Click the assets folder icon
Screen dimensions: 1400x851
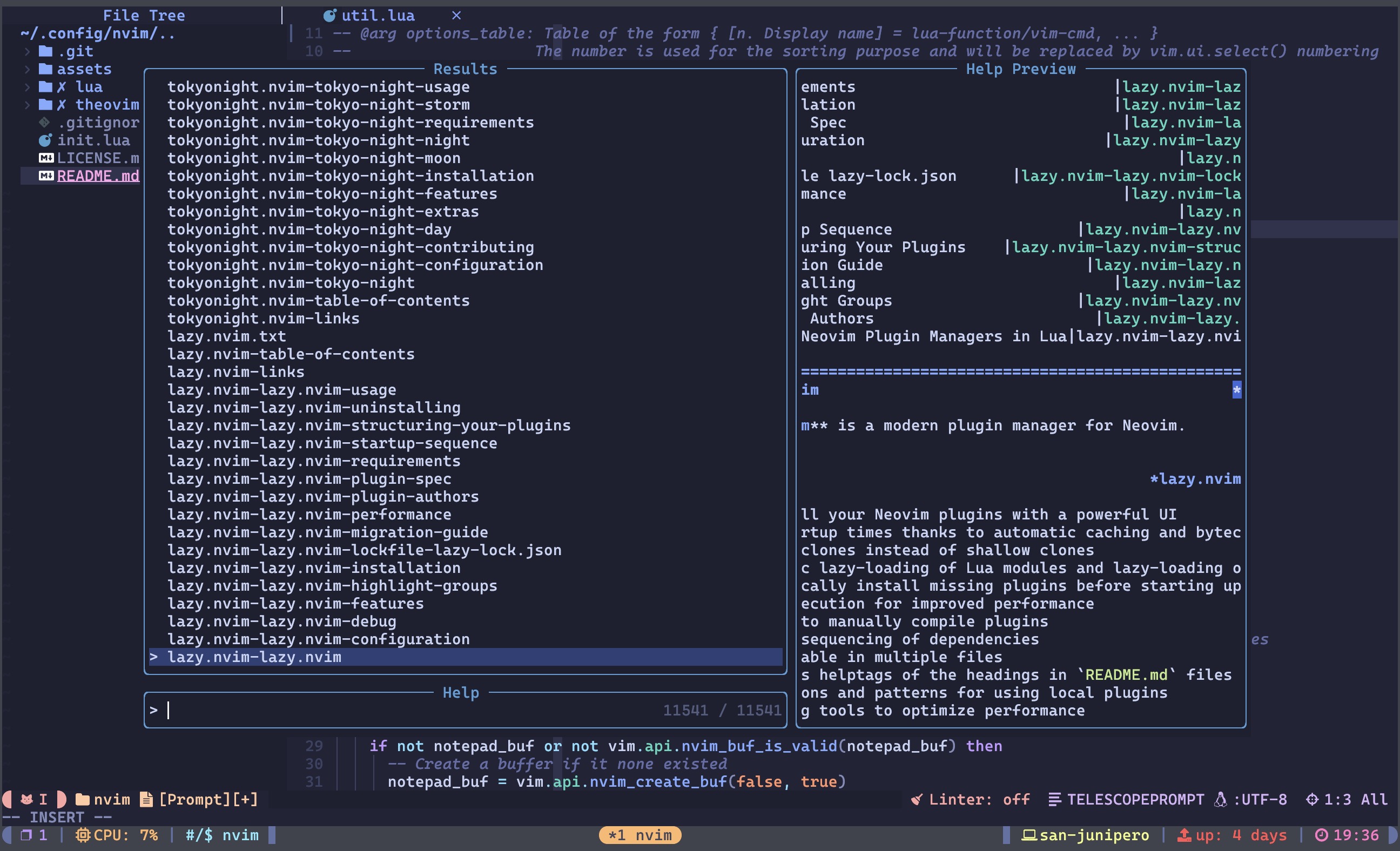pos(45,69)
